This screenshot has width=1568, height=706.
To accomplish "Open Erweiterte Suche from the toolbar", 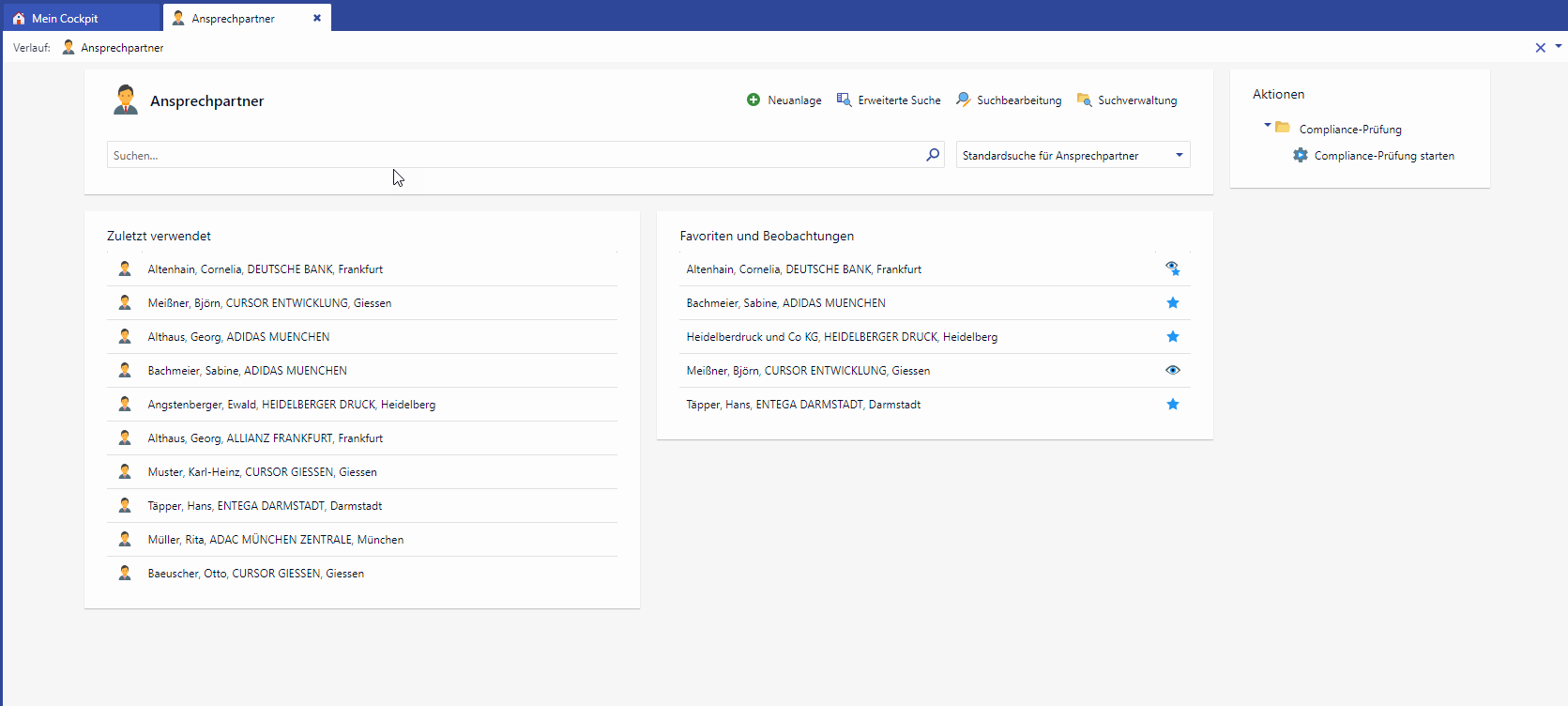I will click(x=844, y=100).
